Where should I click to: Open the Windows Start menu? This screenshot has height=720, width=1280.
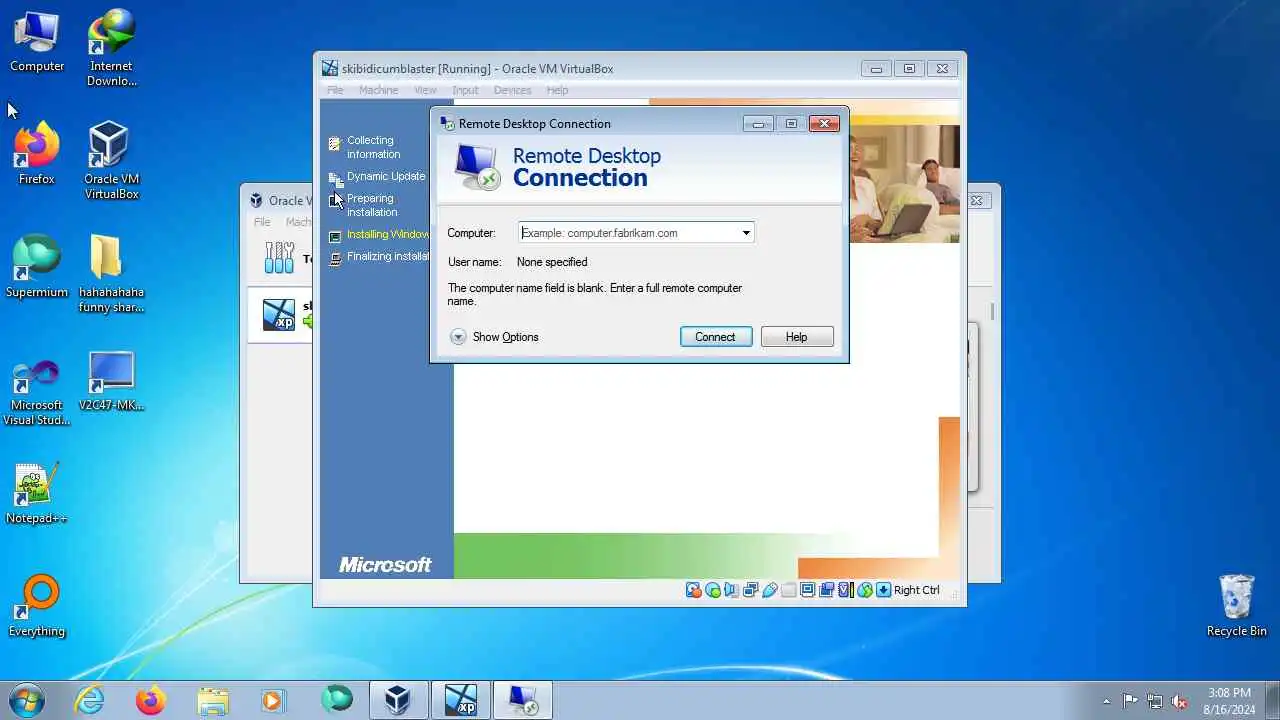pyautogui.click(x=26, y=699)
